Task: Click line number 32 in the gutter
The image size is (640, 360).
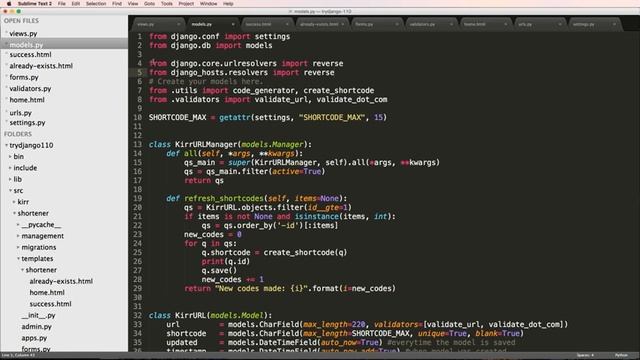Action: (137, 316)
